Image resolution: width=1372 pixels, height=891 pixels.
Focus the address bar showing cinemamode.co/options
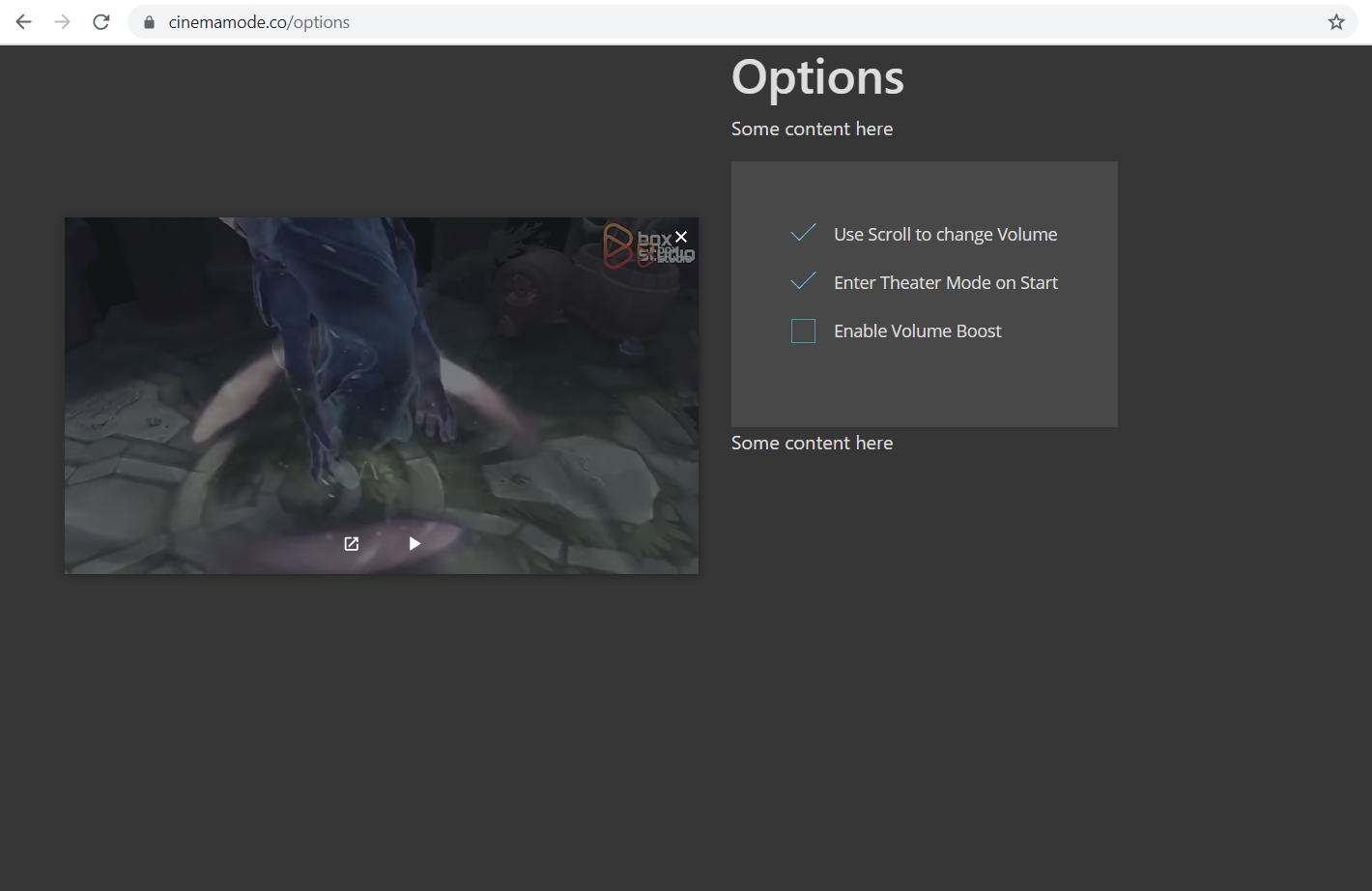coord(676,22)
